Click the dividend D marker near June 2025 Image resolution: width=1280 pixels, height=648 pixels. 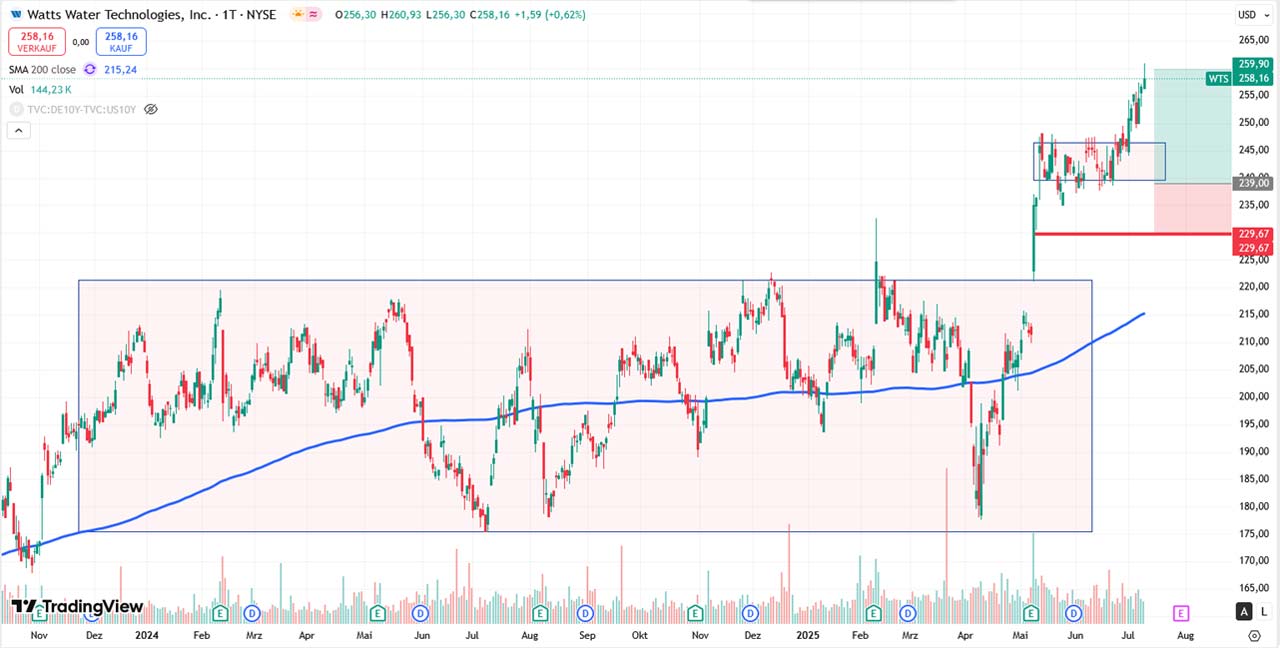pos(1074,612)
